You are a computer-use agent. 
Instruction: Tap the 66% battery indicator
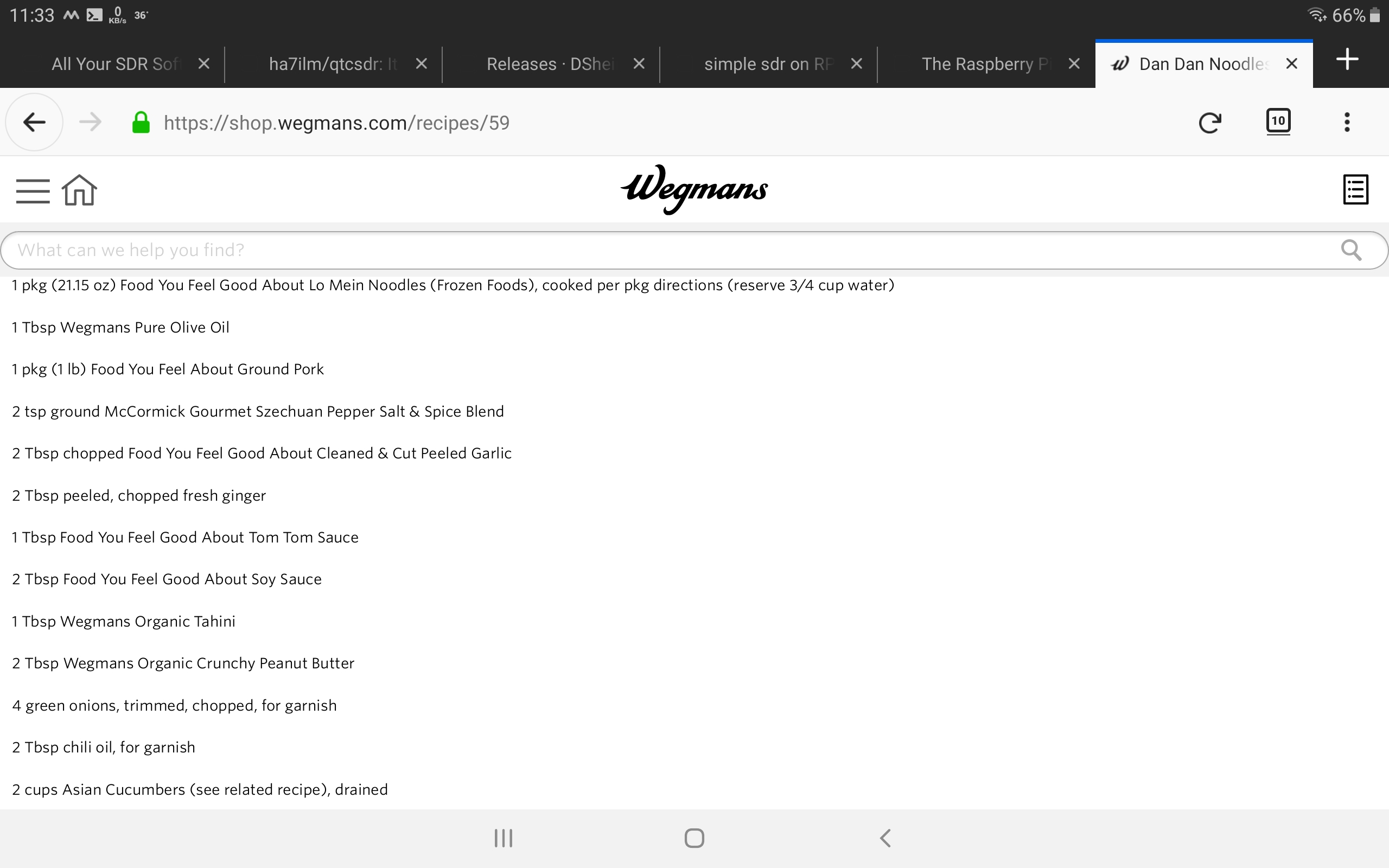click(x=1356, y=15)
